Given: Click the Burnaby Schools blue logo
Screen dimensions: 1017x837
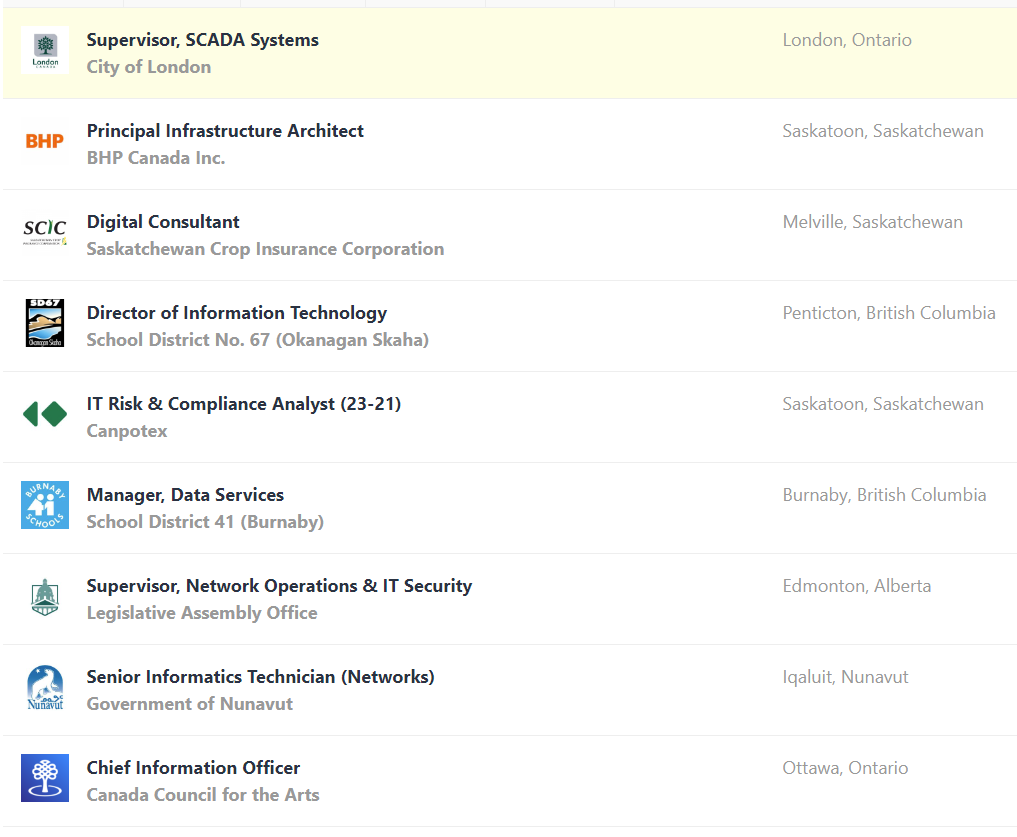Looking at the screenshot, I should pos(45,505).
